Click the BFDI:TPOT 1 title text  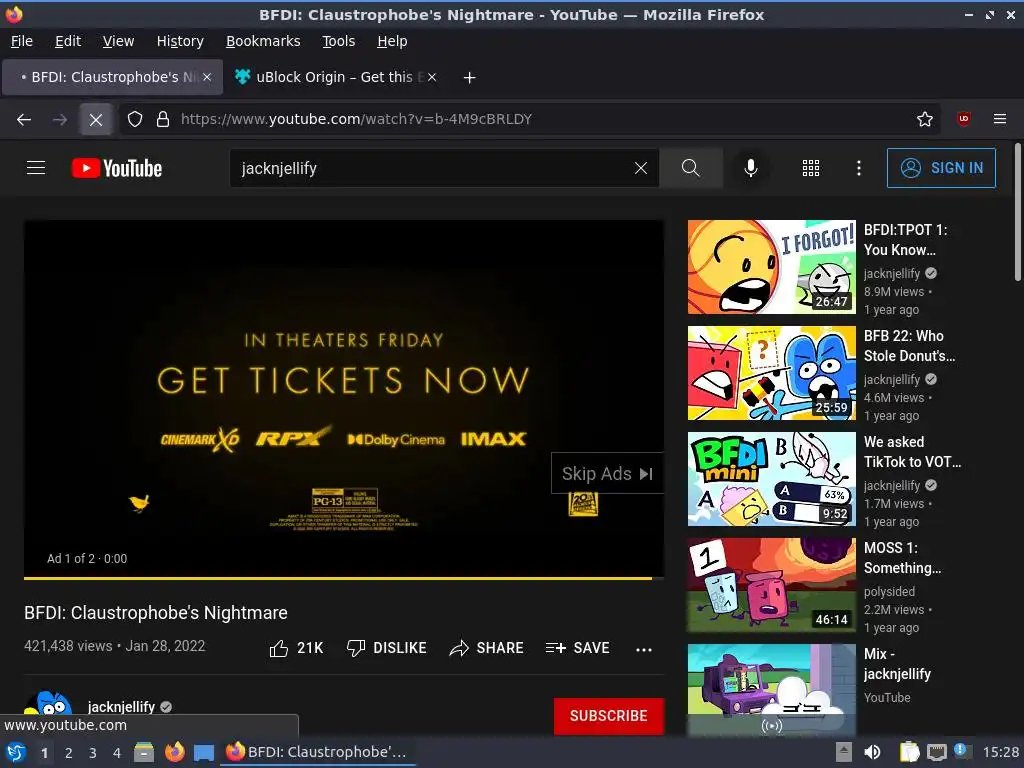coord(905,240)
